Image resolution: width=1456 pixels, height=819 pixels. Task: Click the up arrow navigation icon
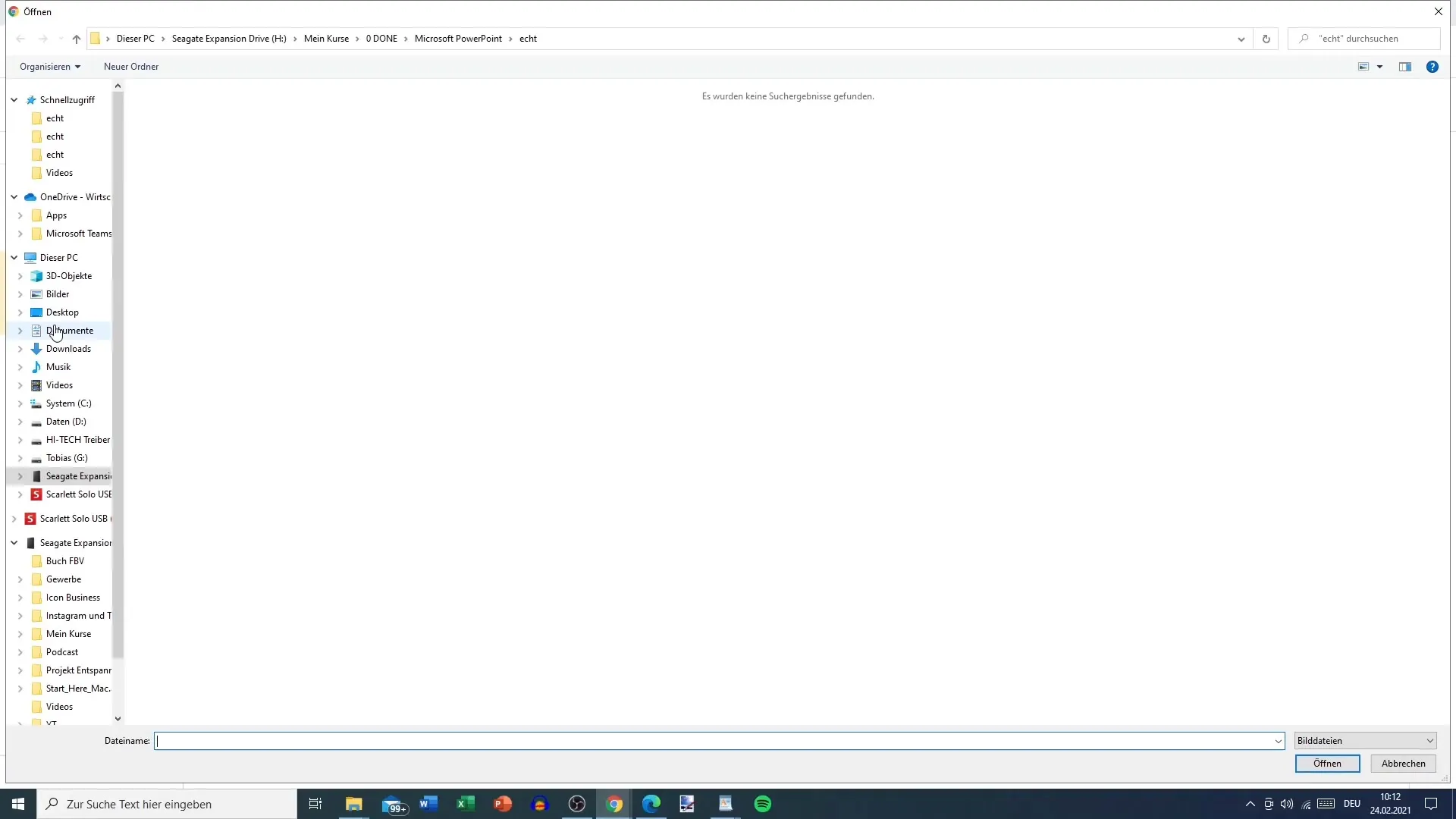(x=75, y=38)
